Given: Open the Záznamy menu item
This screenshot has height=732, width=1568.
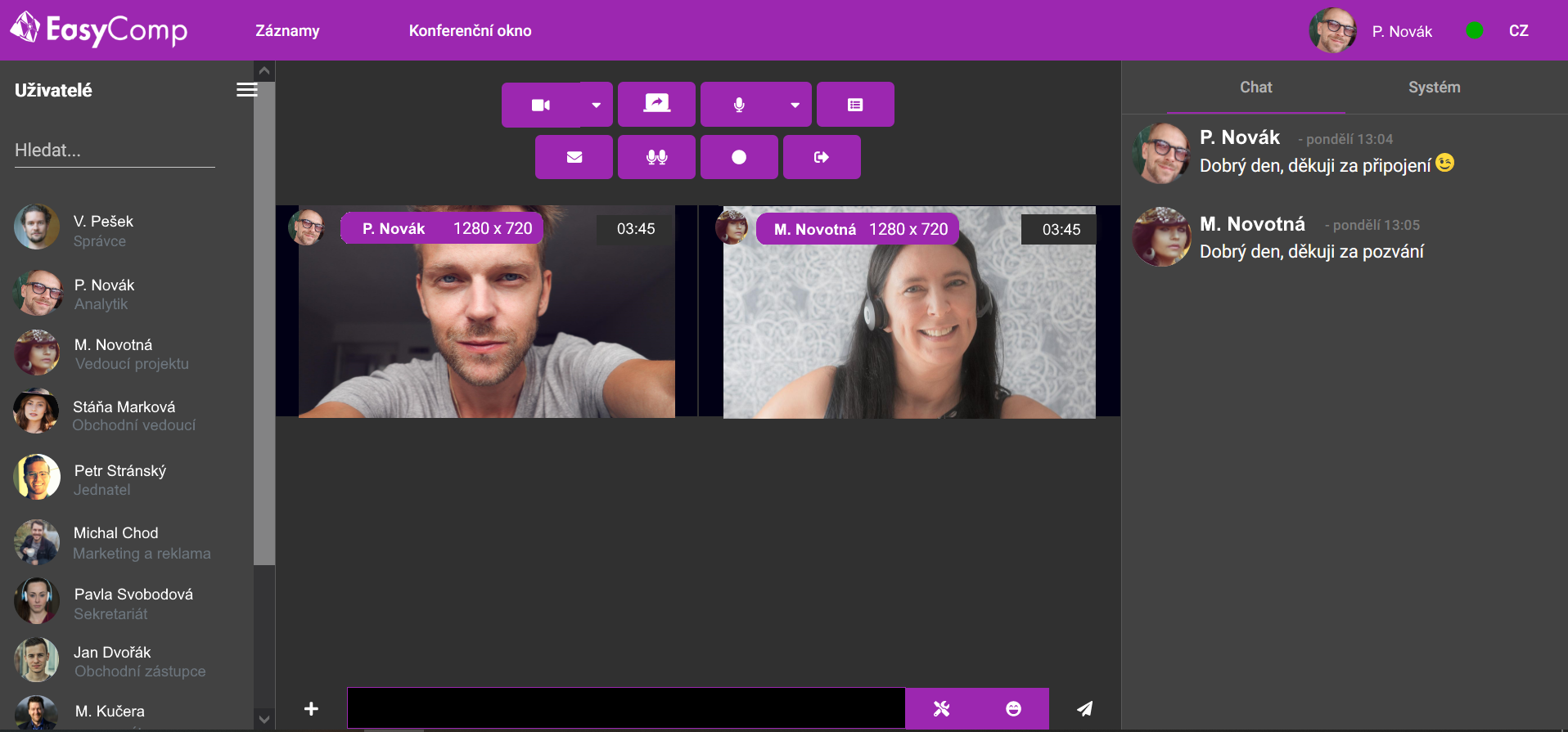Looking at the screenshot, I should 287,31.
